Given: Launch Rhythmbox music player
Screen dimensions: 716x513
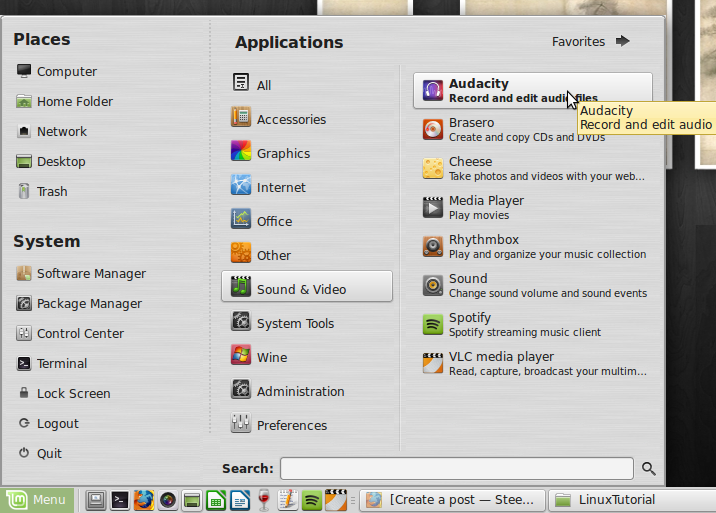Looking at the screenshot, I should pyautogui.click(x=532, y=247).
